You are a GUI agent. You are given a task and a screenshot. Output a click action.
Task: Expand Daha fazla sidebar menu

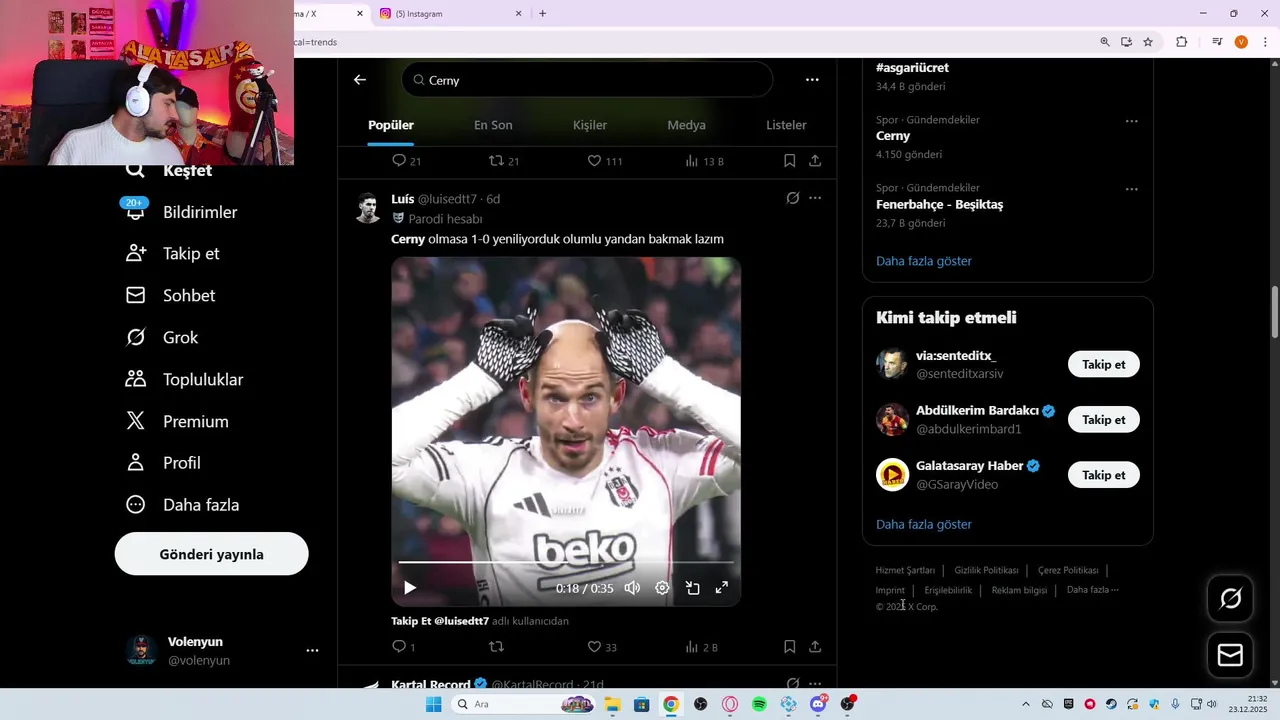tap(182, 505)
